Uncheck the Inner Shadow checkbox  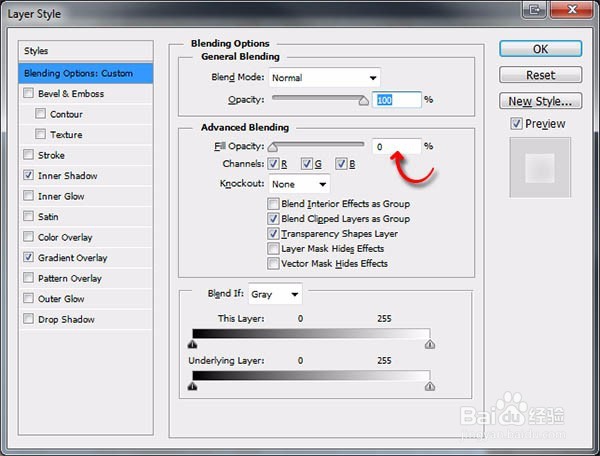click(x=28, y=175)
